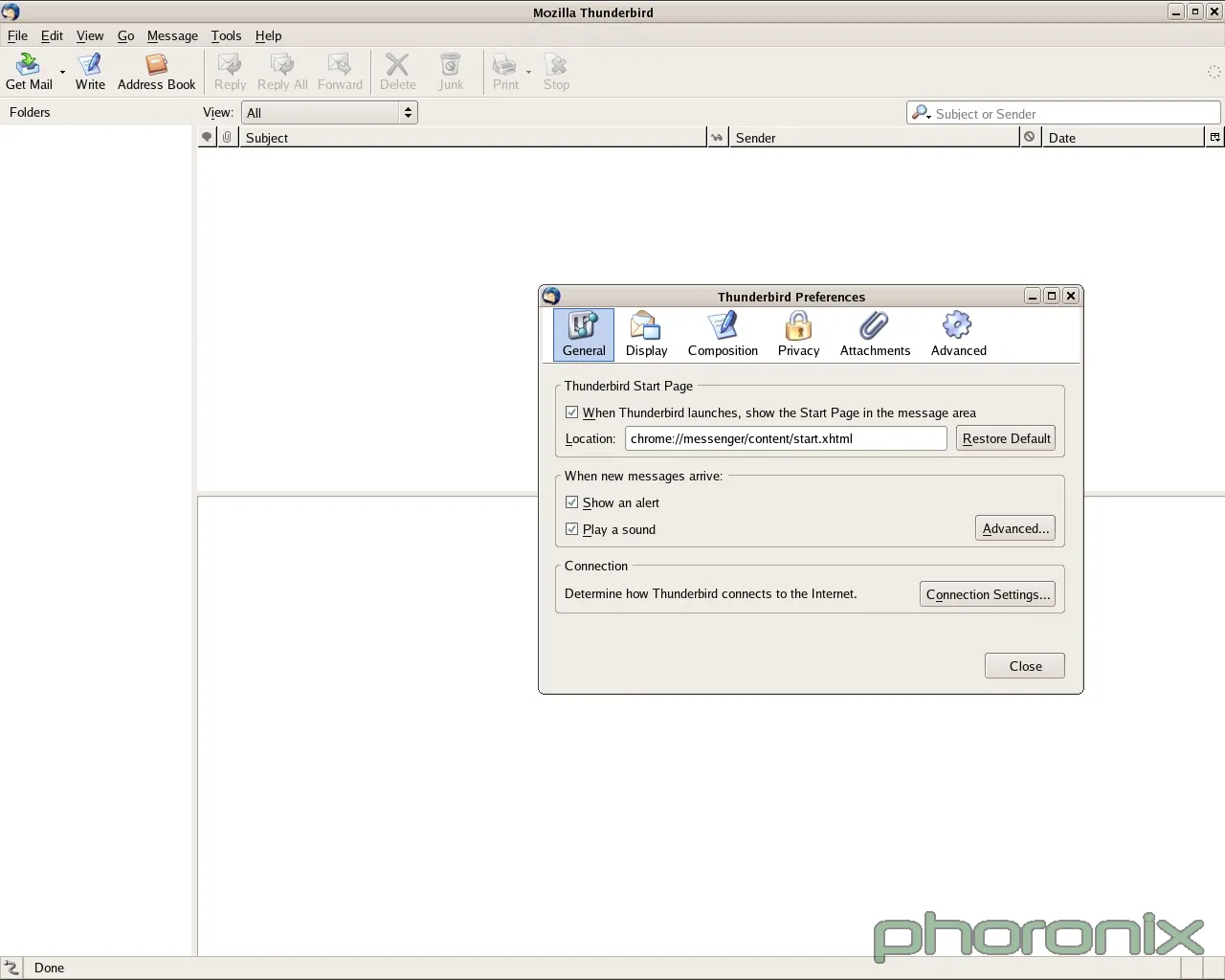
Task: Click the Delete toolbar icon
Action: pyautogui.click(x=397, y=72)
